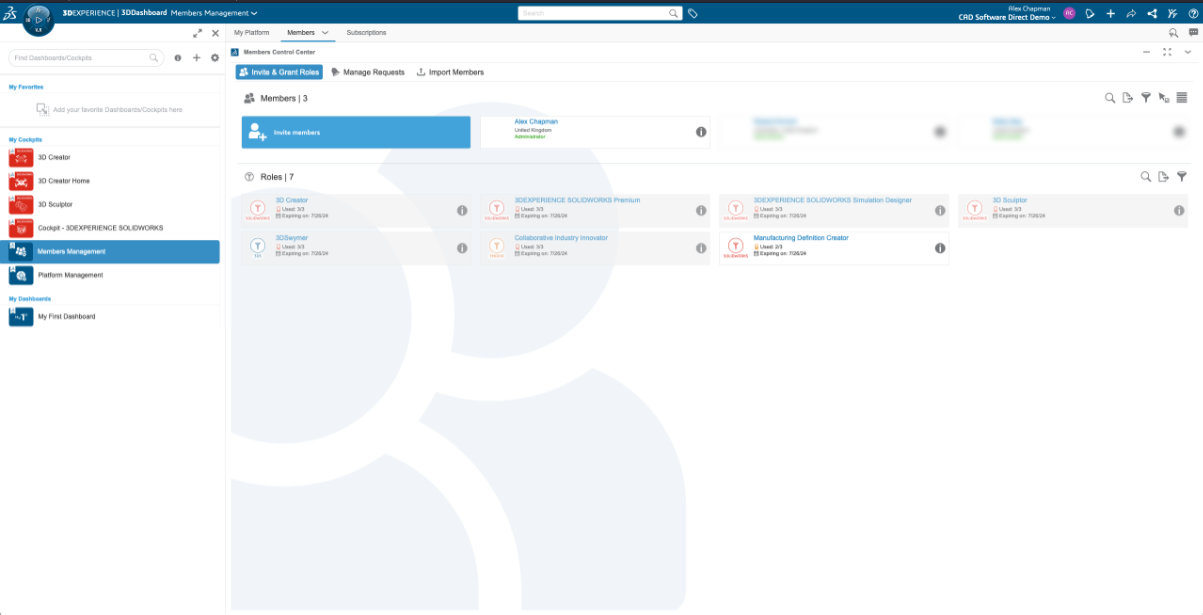Open the social network share icon
The height and width of the screenshot is (615, 1203).
1152,14
